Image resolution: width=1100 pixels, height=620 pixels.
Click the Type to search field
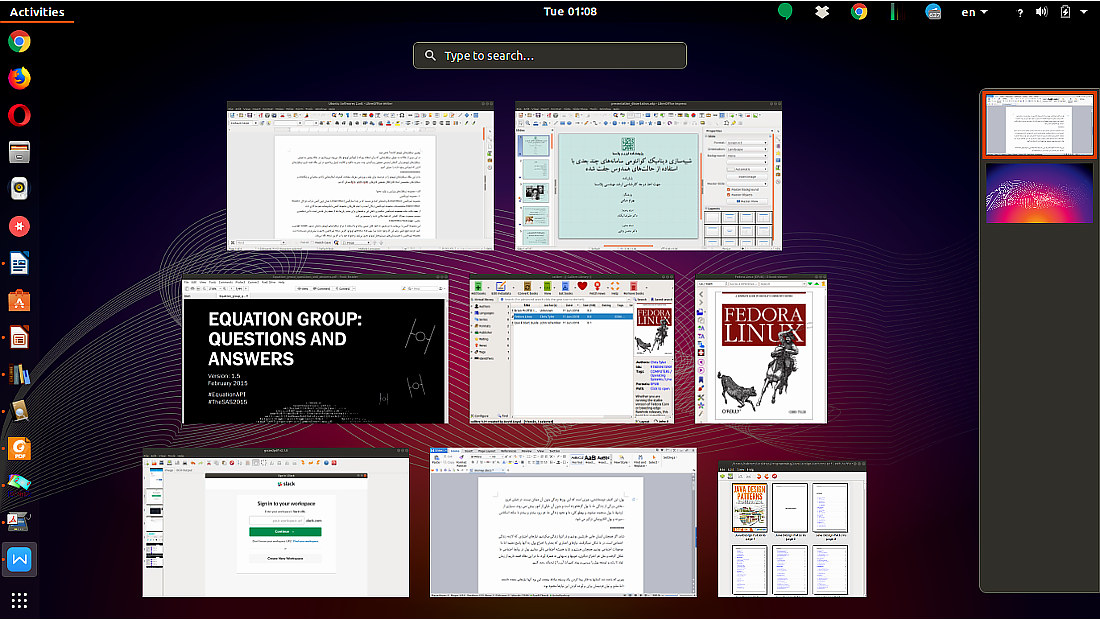(x=549, y=55)
